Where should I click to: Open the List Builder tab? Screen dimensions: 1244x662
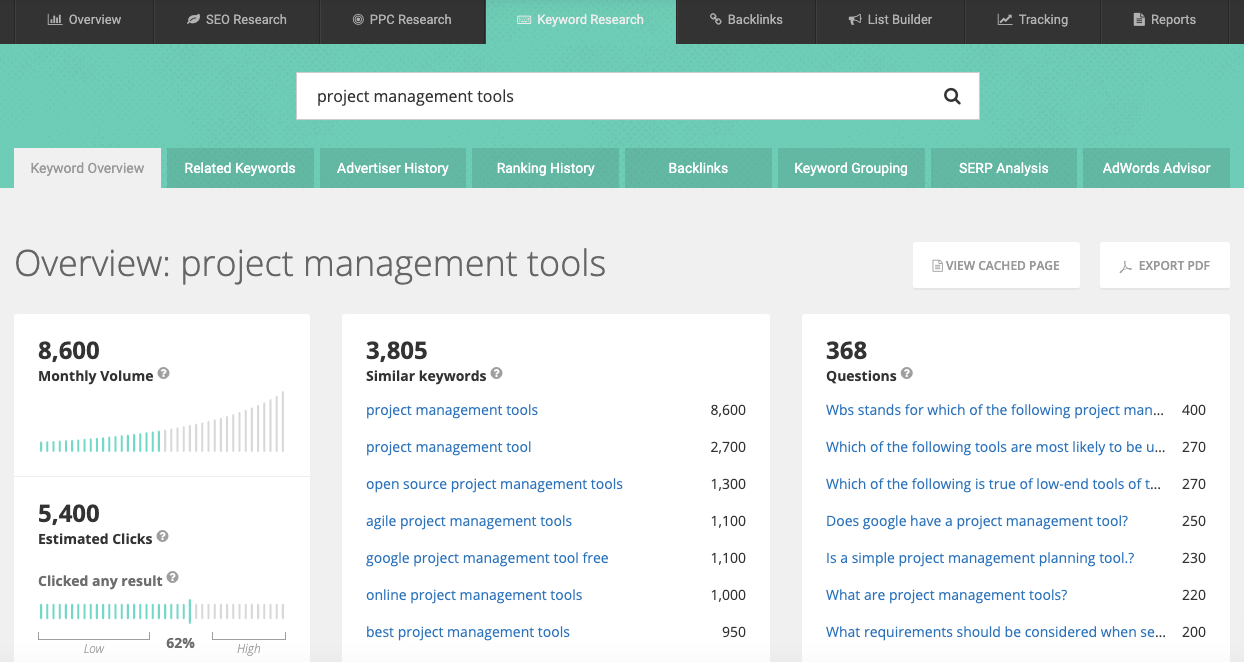click(890, 20)
